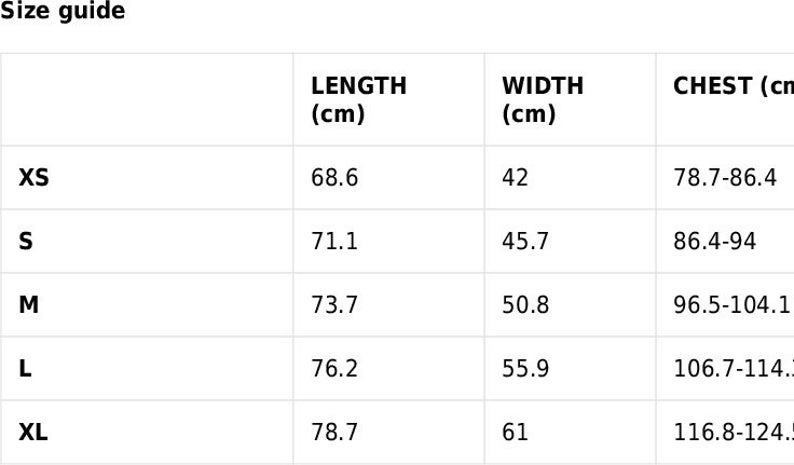Click the S size row label

pos(26,241)
